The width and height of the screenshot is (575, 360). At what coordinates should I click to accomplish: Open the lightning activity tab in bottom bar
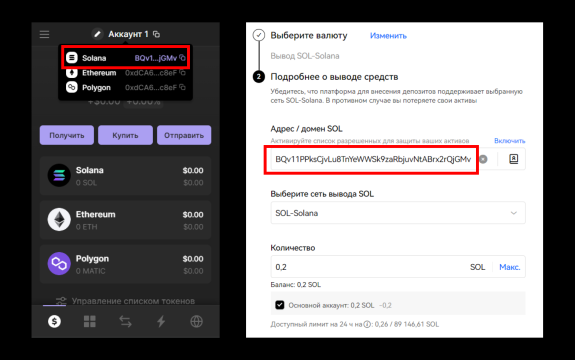(x=161, y=322)
